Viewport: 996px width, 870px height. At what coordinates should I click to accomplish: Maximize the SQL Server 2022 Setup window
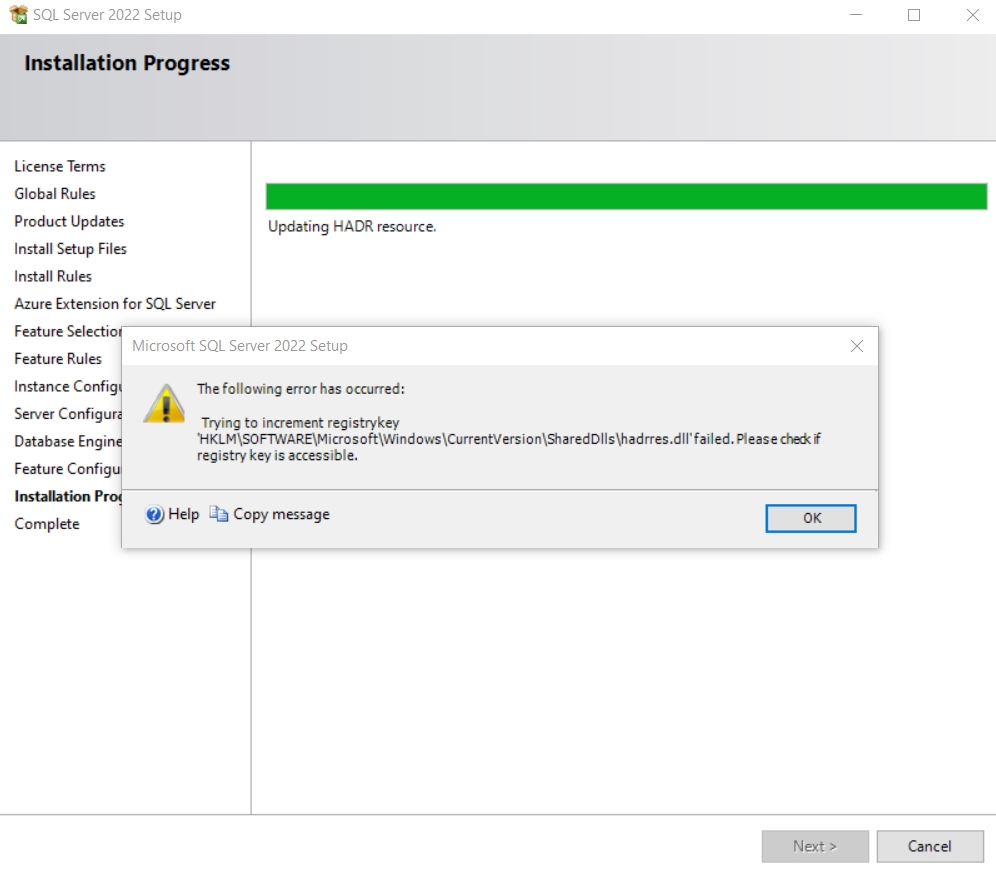(x=913, y=15)
